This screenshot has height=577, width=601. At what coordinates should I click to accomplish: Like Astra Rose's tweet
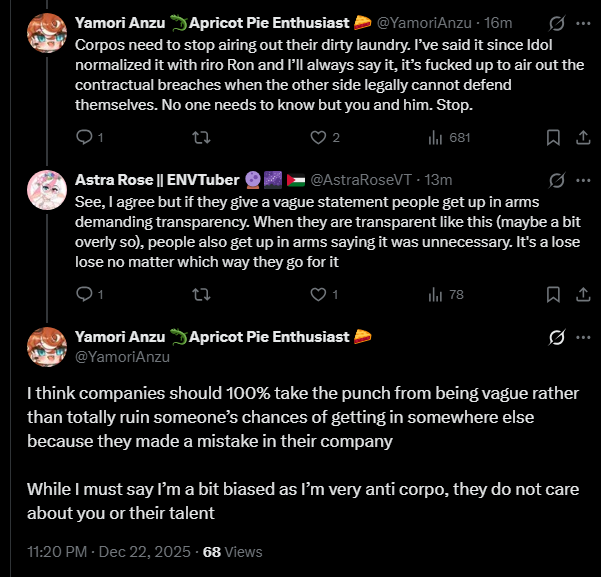click(318, 294)
